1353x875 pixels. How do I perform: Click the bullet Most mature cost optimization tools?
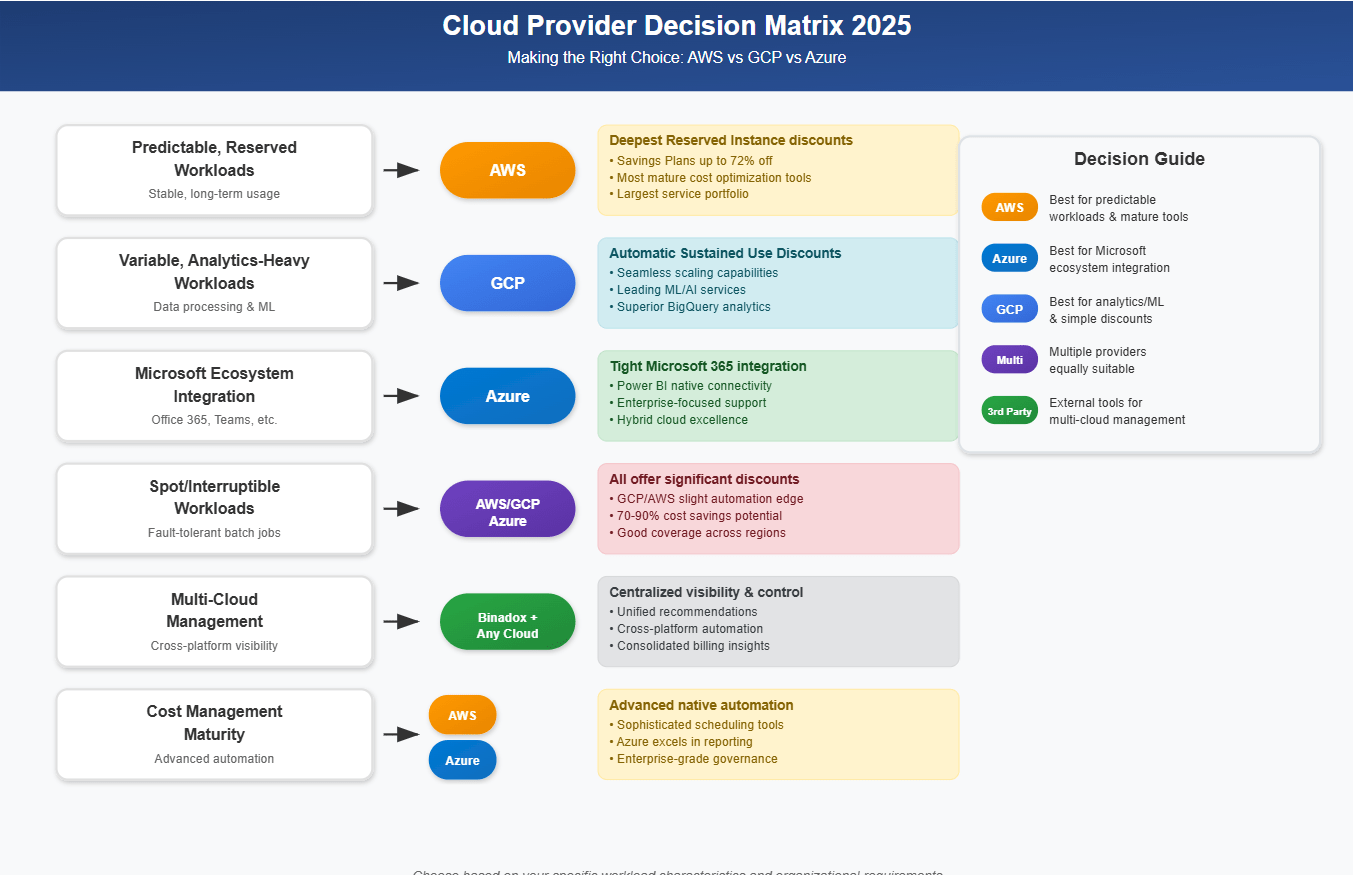[x=710, y=177]
